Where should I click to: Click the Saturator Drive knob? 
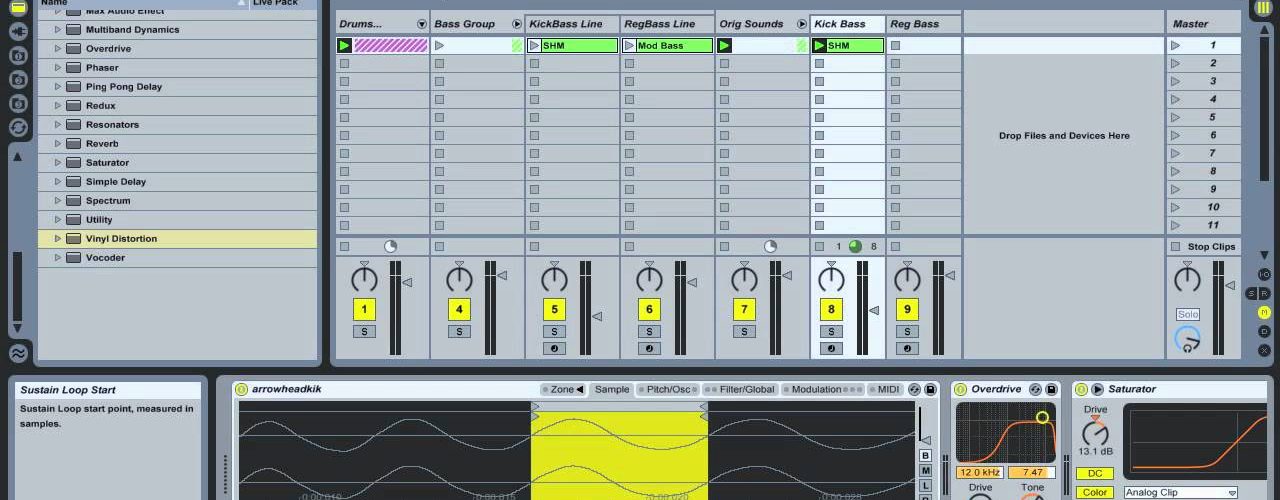(1095, 432)
